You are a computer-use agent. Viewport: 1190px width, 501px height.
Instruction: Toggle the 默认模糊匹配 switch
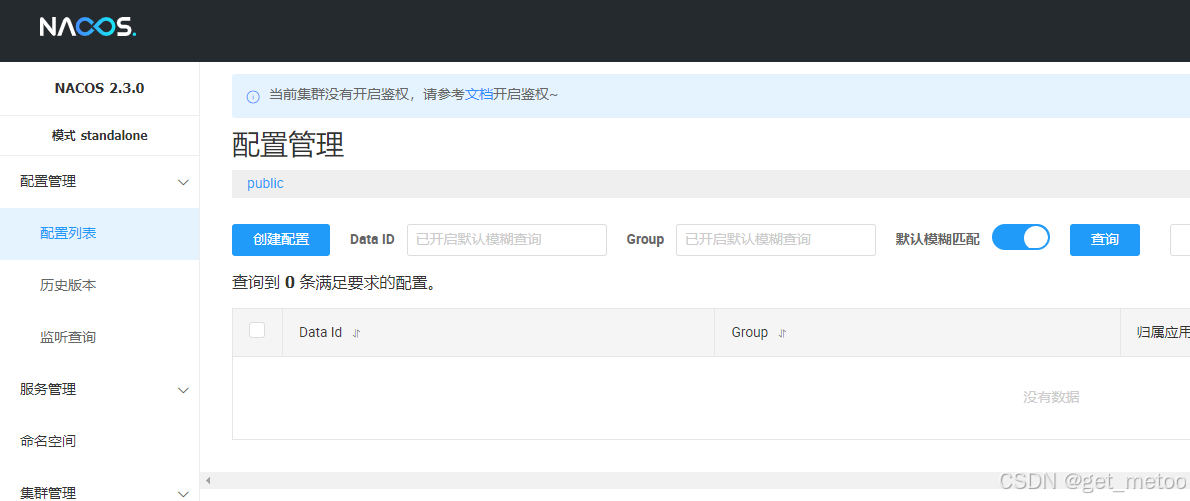[x=1021, y=238]
